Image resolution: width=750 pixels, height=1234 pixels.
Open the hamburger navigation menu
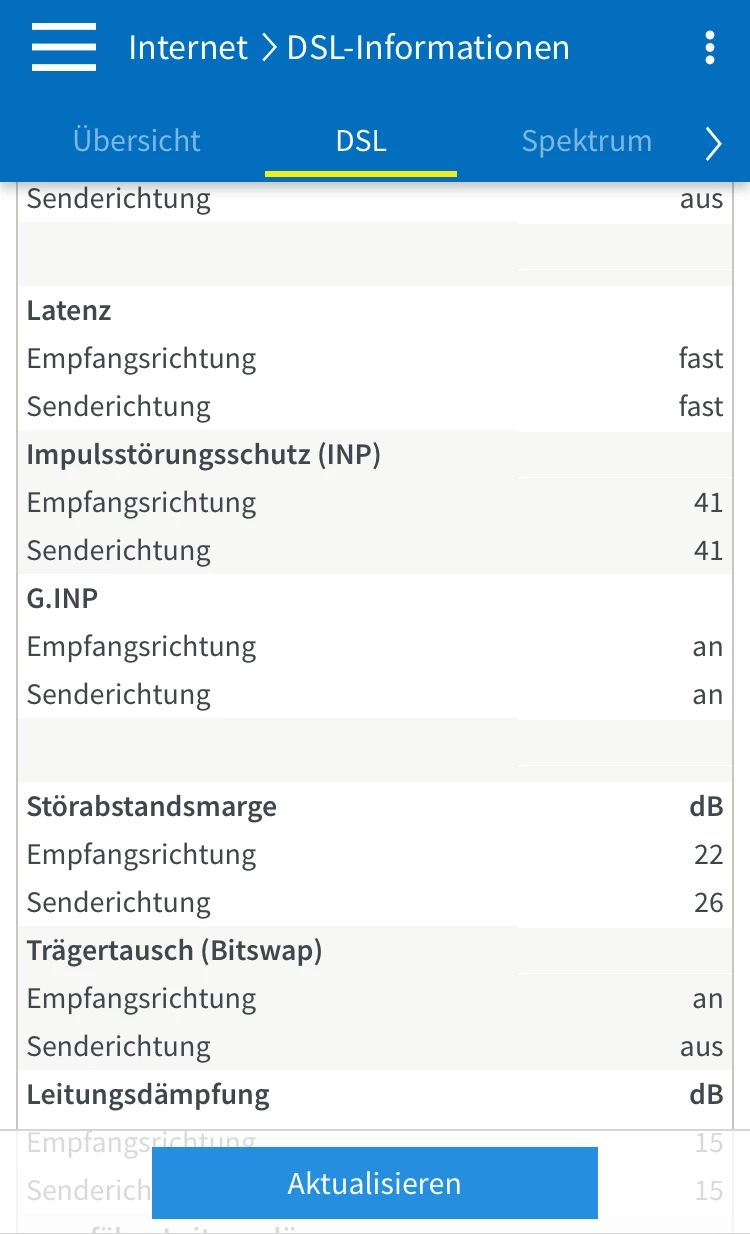tap(64, 47)
